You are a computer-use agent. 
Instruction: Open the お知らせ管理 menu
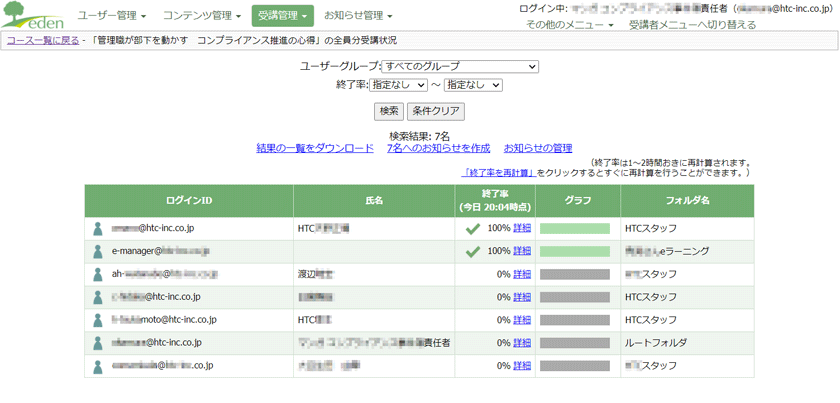click(358, 16)
